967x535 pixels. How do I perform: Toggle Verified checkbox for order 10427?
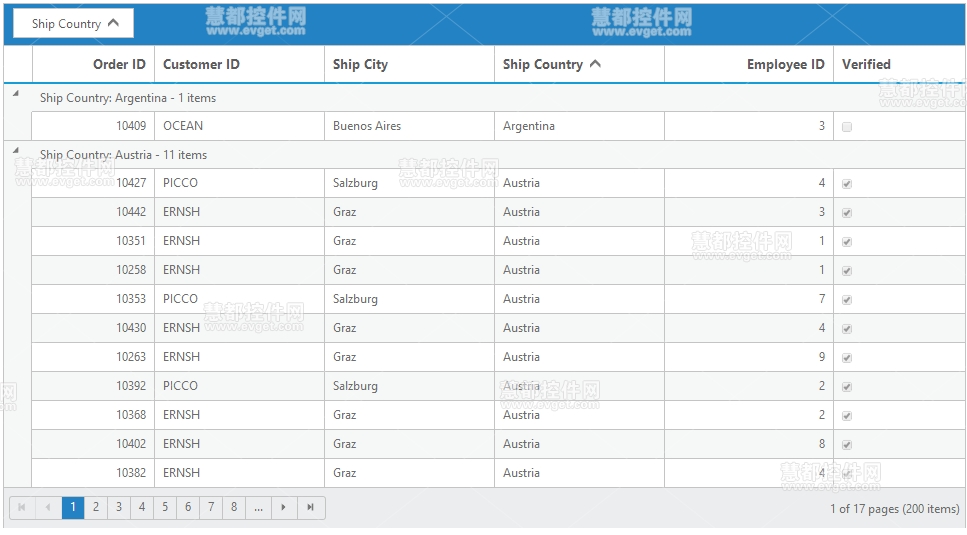847,184
